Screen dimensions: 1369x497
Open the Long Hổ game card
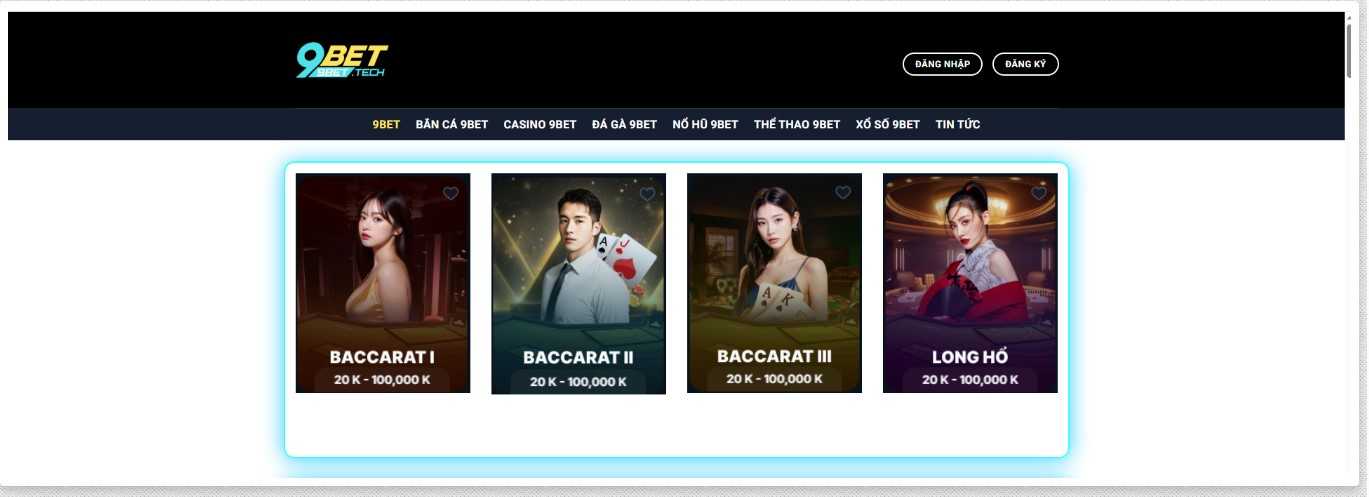(x=971, y=283)
